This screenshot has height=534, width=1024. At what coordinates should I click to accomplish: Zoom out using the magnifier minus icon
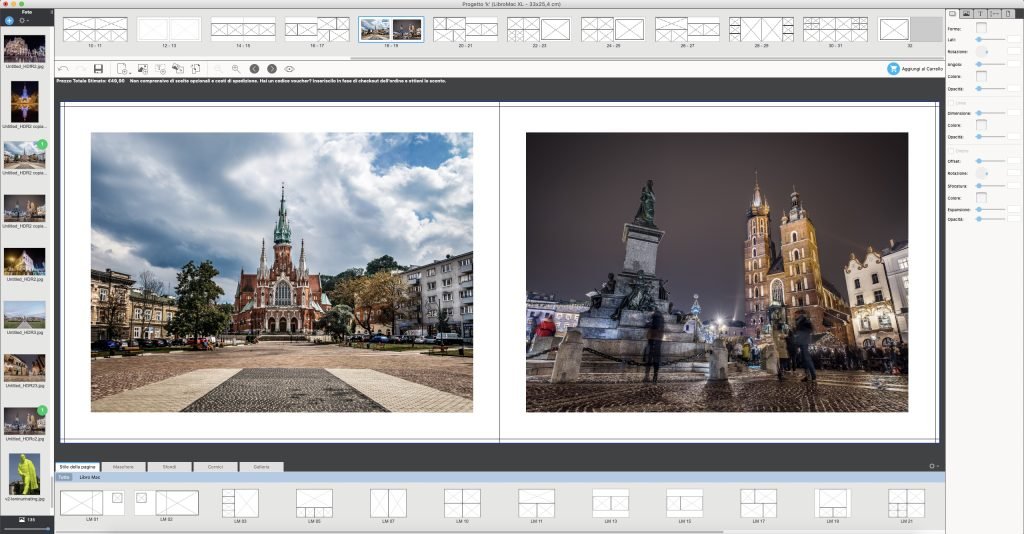pos(218,69)
